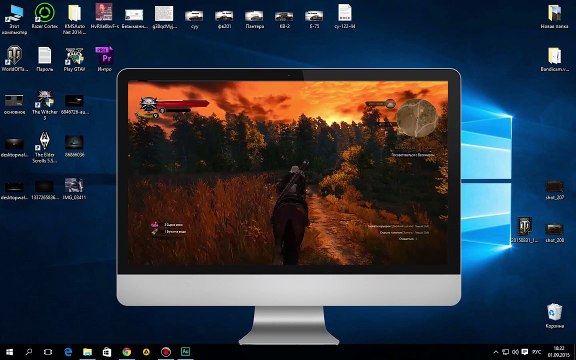Viewport: 576px width, 360px height.
Task: Select the IMG_03411 image file
Action: pos(75,189)
